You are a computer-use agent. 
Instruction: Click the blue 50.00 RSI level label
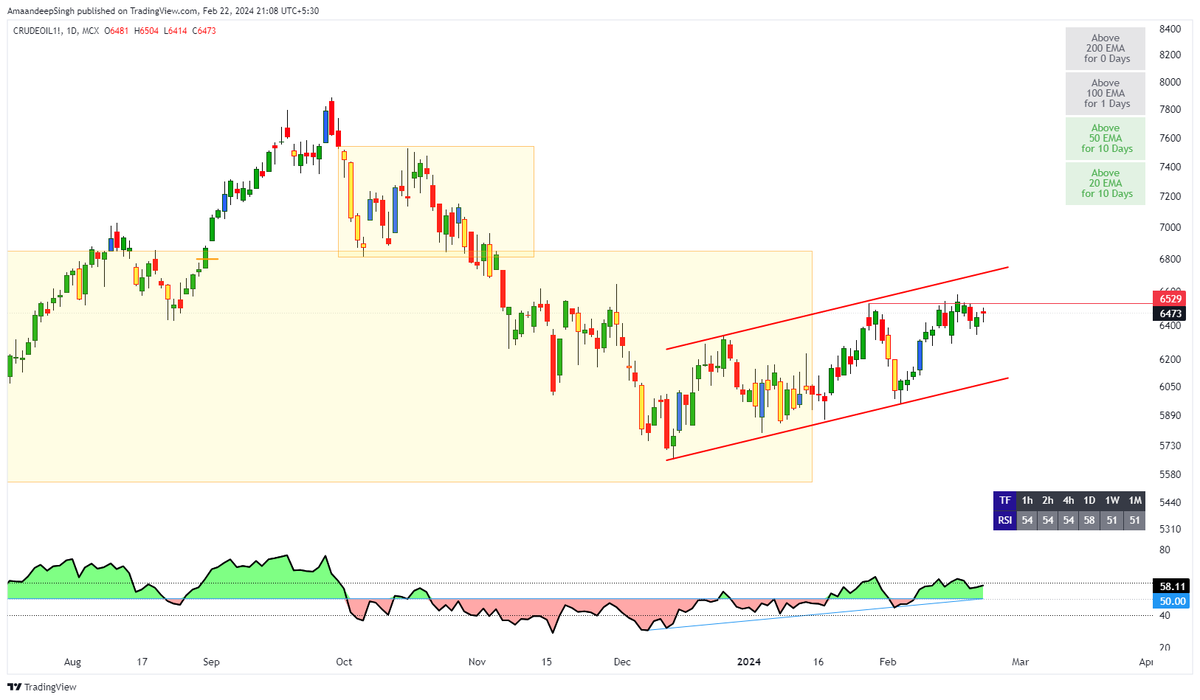[x=1171, y=601]
